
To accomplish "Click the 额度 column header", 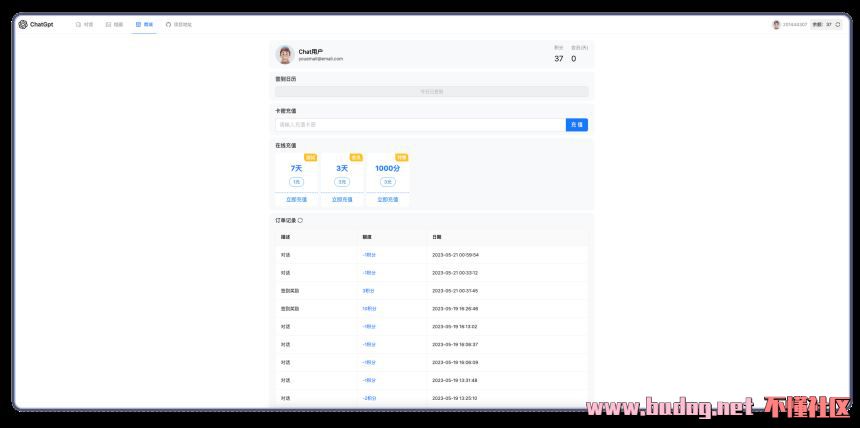I will (x=366, y=237).
